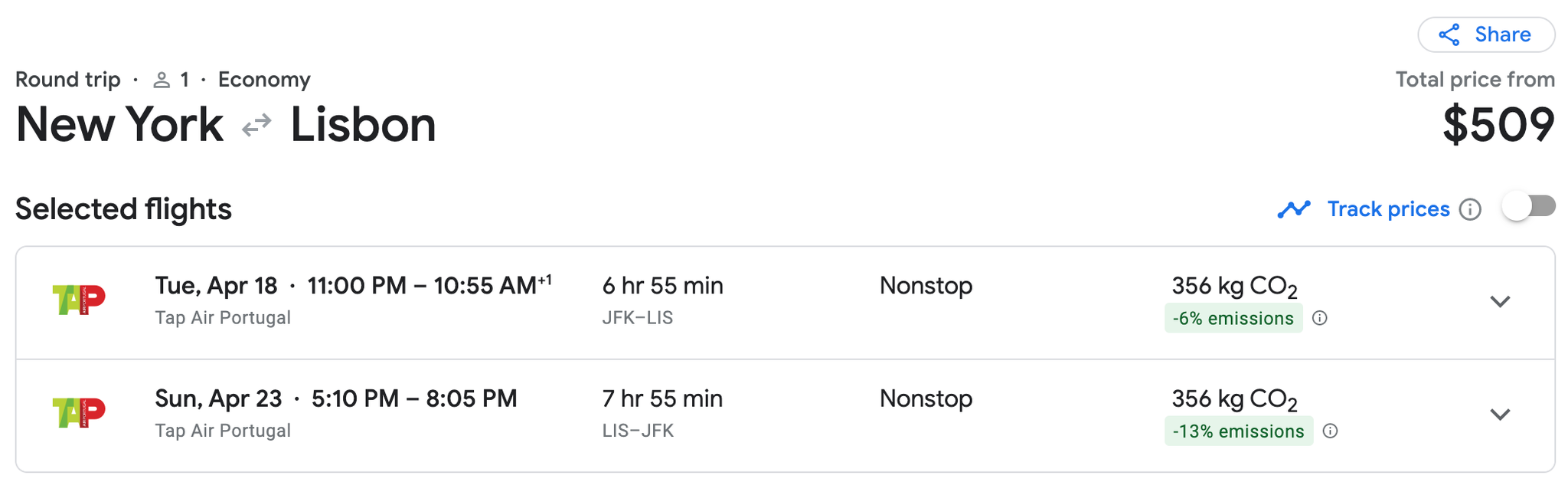Image resolution: width=1568 pixels, height=482 pixels.
Task: Click the Track prices trend line icon
Action: click(1294, 209)
